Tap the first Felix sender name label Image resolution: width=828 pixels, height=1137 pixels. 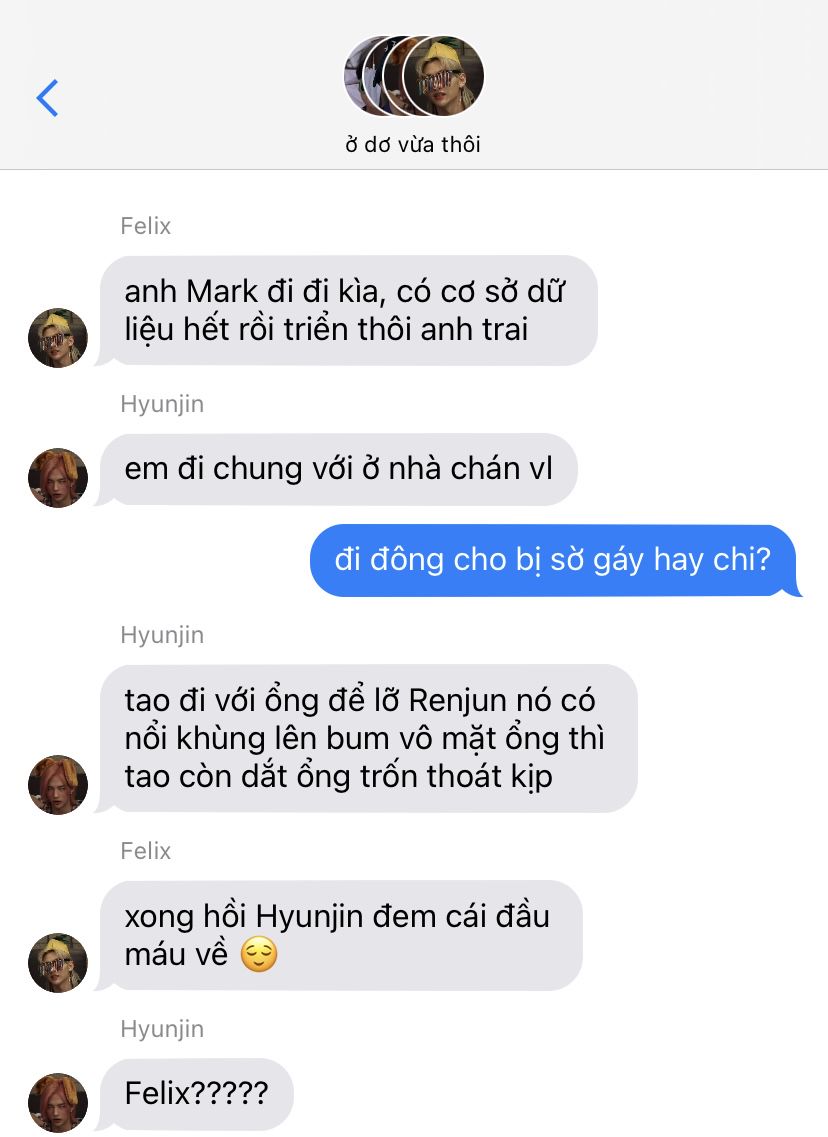(x=146, y=226)
